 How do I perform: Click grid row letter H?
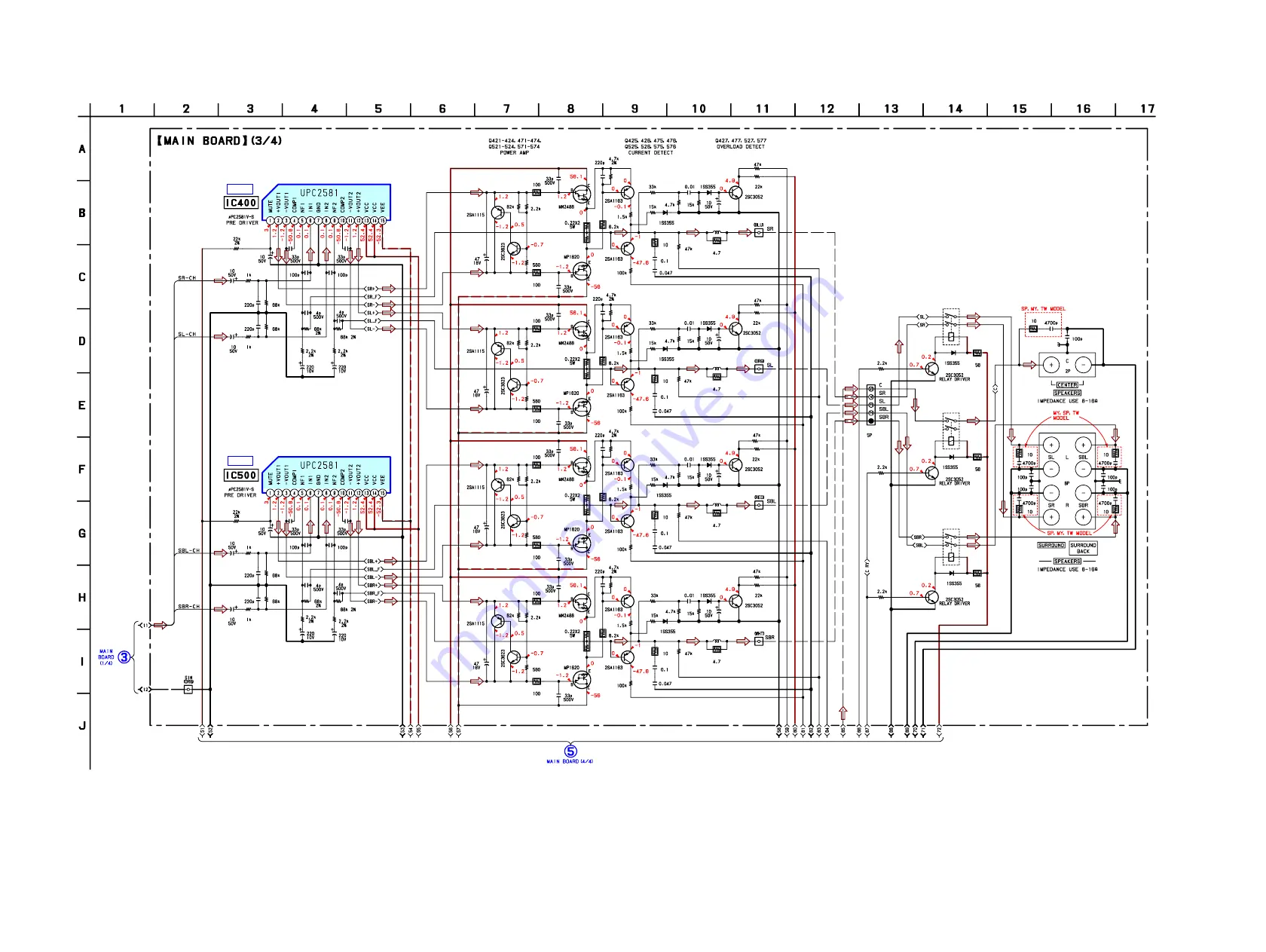82,598
